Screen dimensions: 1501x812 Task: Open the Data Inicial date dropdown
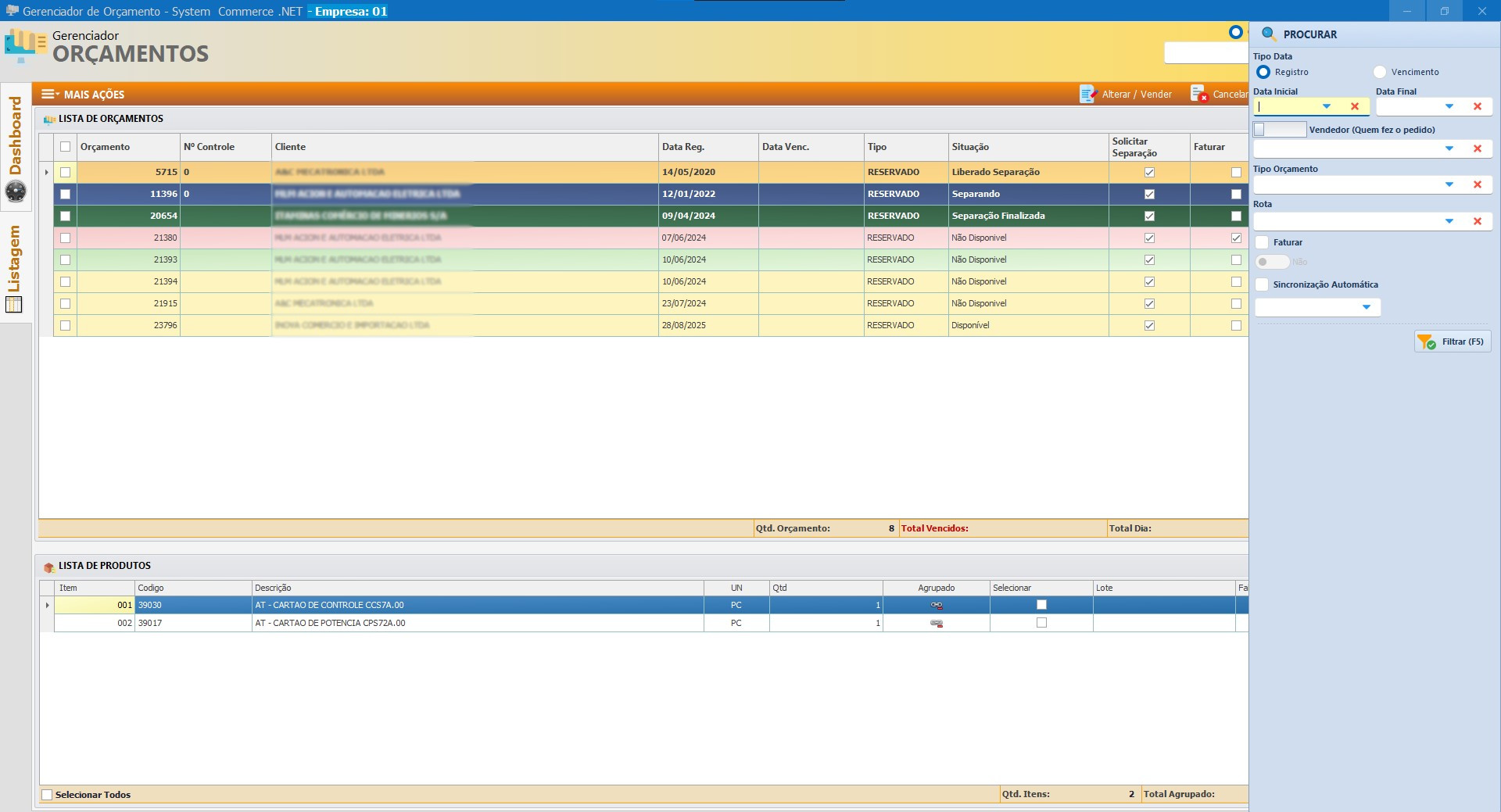(1326, 107)
